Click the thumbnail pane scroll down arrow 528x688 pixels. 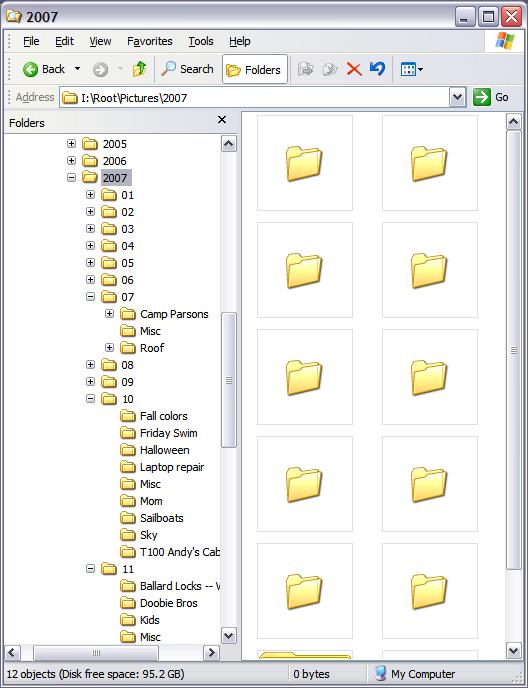click(514, 650)
